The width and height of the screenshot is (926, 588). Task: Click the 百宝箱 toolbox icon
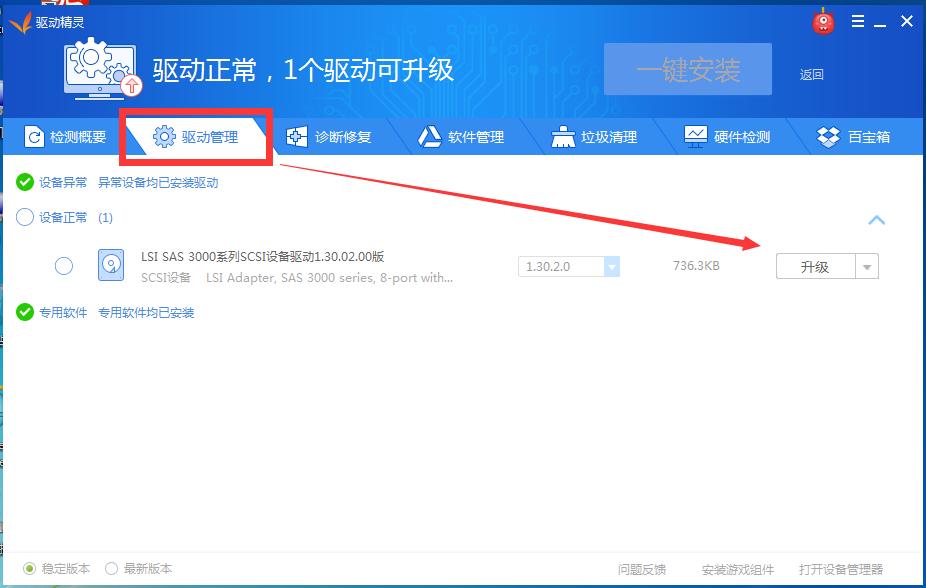828,137
